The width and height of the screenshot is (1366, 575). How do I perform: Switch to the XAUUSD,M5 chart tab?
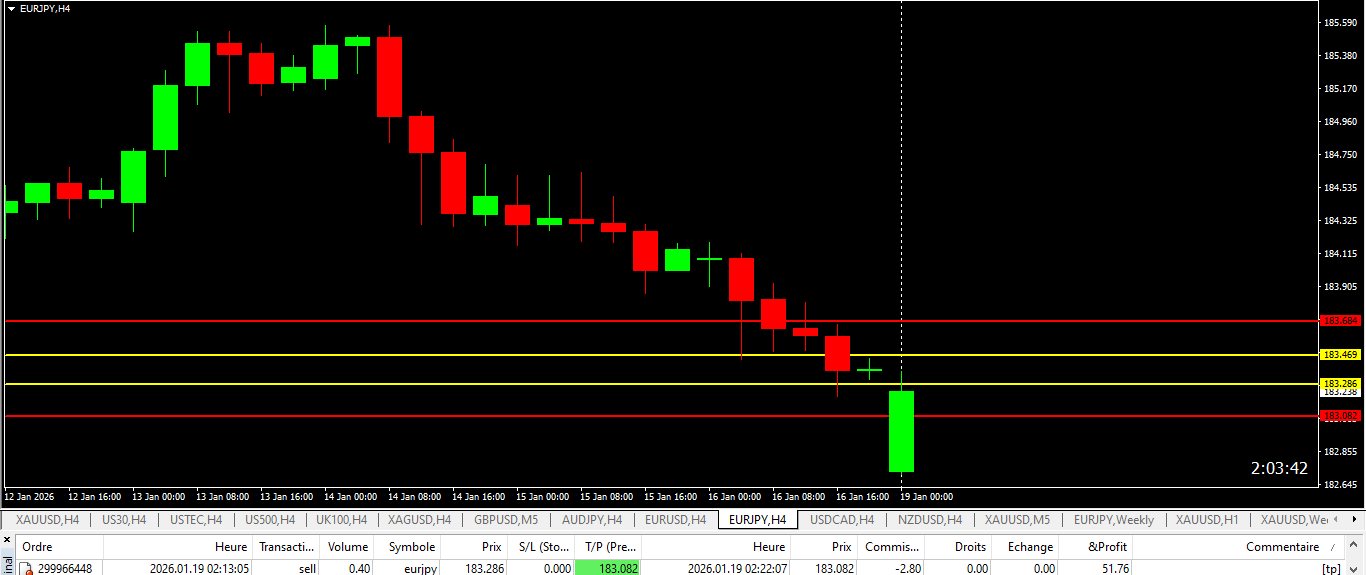(1017, 520)
